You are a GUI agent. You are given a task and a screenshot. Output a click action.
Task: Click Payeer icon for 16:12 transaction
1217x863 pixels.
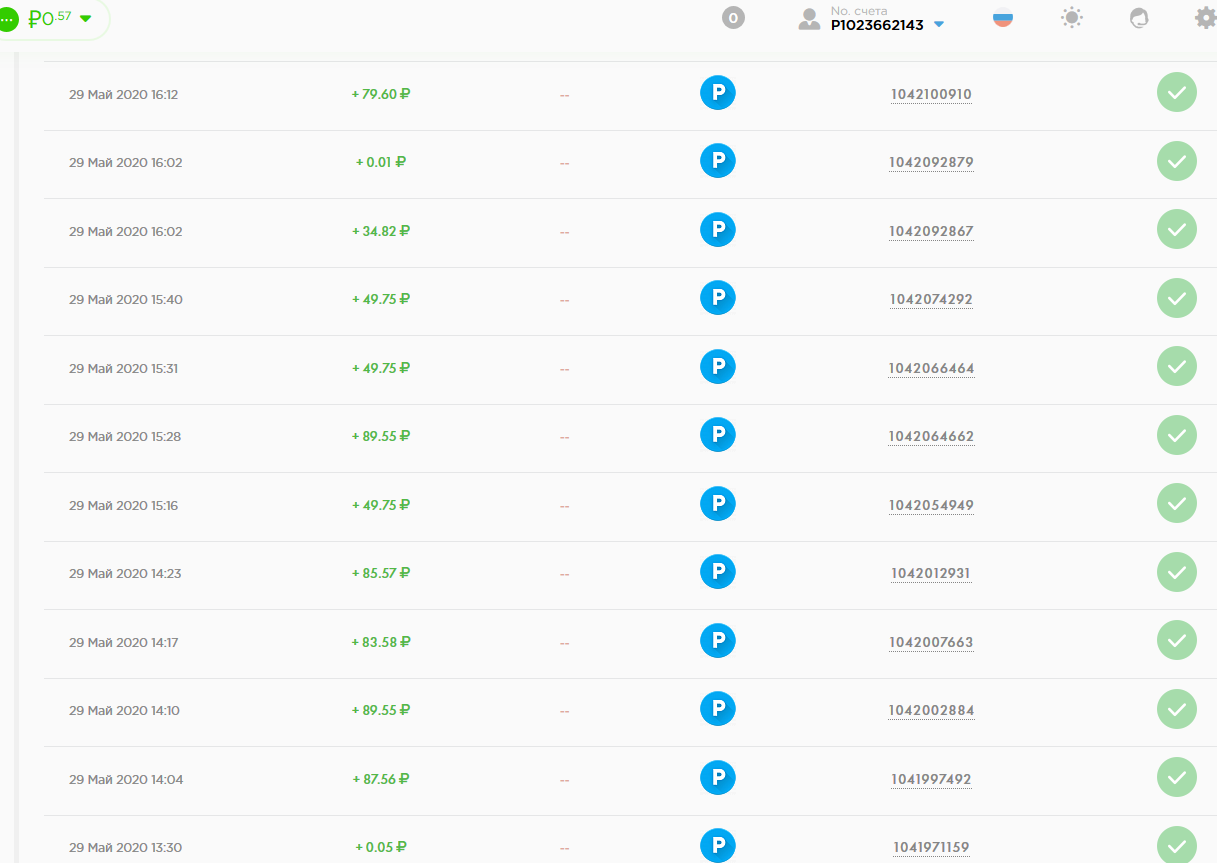tap(717, 93)
